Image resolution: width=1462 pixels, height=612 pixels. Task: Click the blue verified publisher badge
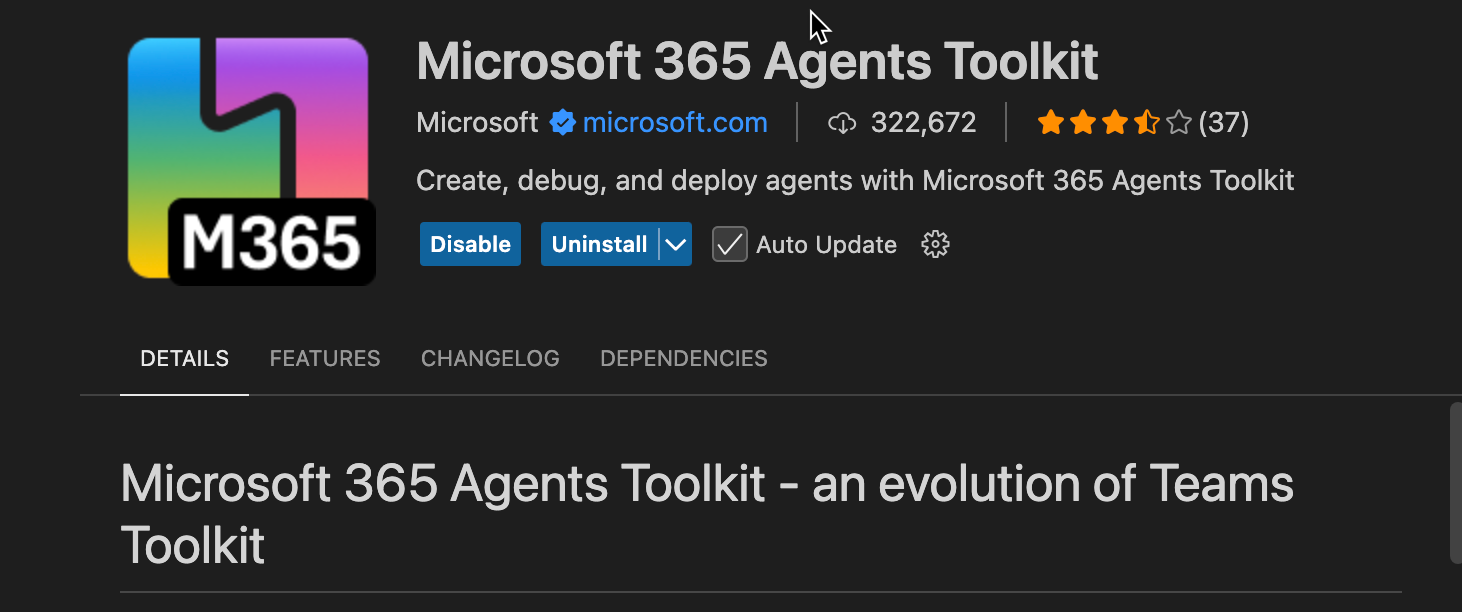click(562, 123)
